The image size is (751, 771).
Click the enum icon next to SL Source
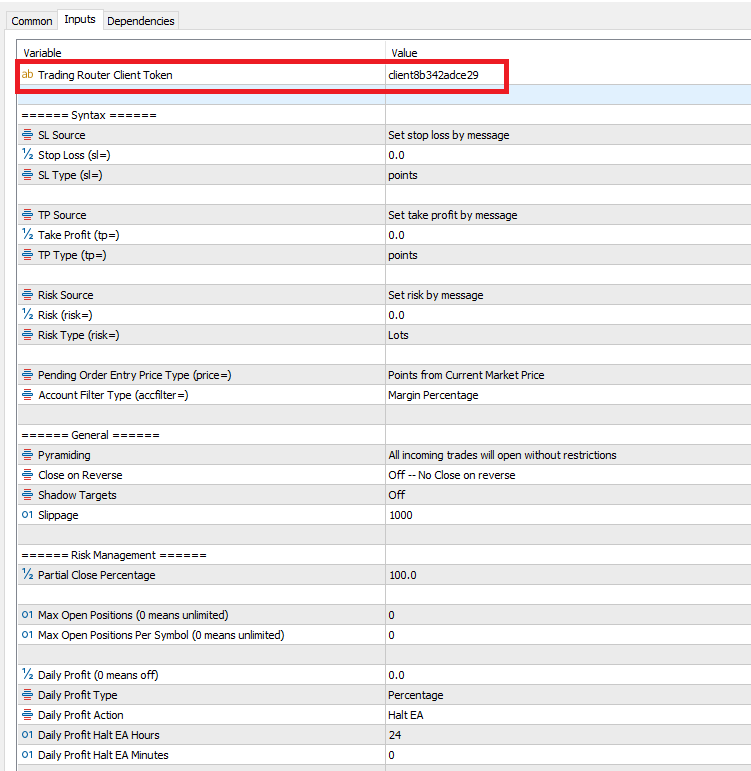pos(27,135)
